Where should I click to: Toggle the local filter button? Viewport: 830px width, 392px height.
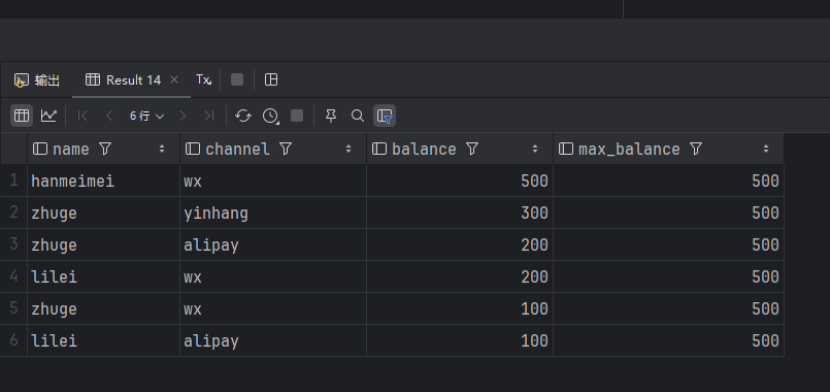click(385, 116)
